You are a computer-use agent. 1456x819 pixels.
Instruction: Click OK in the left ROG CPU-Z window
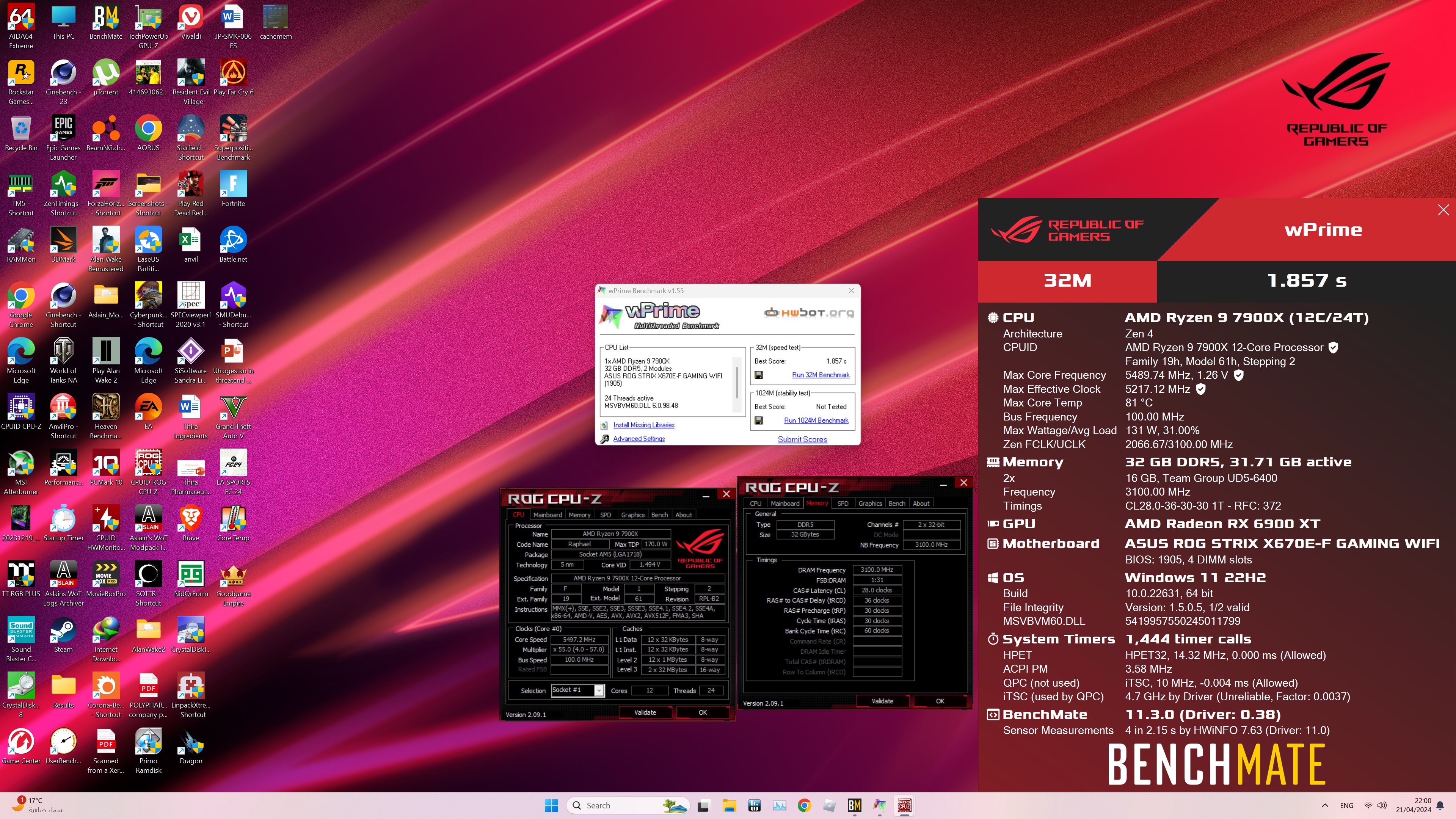tap(702, 713)
